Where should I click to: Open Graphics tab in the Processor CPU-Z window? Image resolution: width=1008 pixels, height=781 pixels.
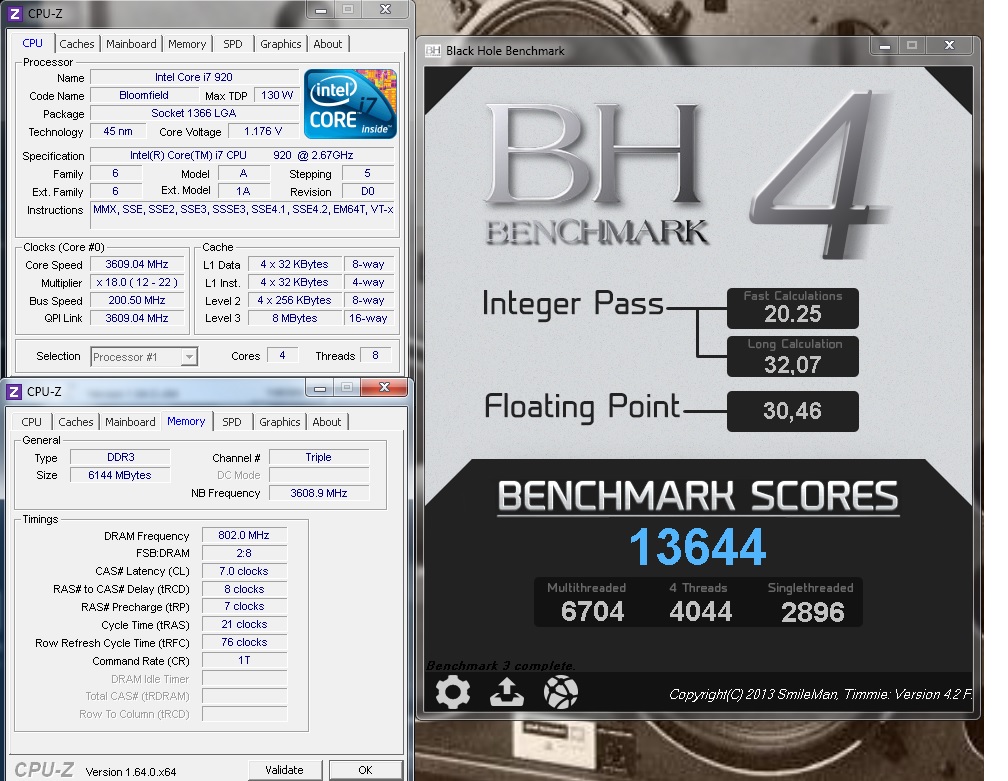(280, 44)
